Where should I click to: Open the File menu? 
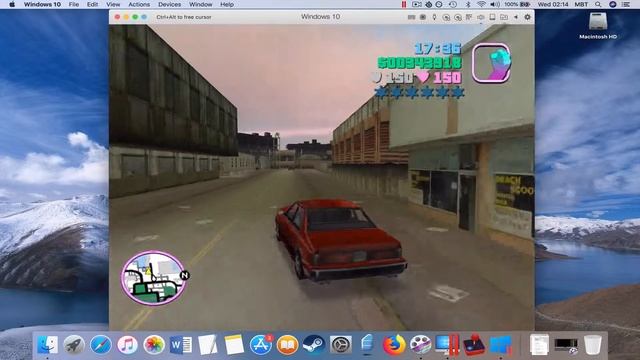pos(74,4)
